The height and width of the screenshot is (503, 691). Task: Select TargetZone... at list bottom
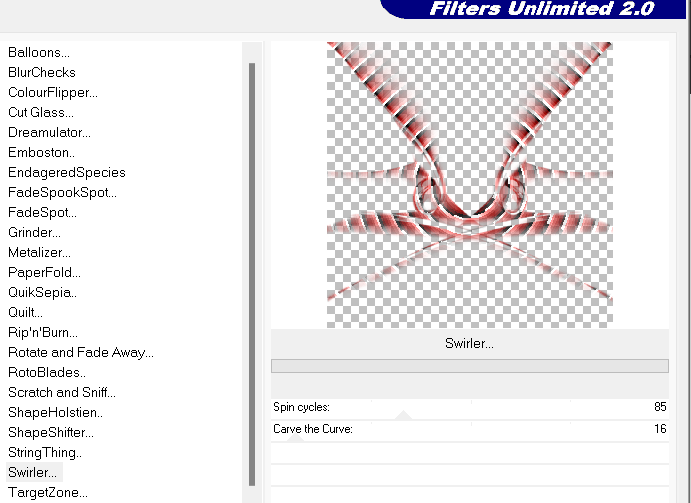click(x=47, y=492)
